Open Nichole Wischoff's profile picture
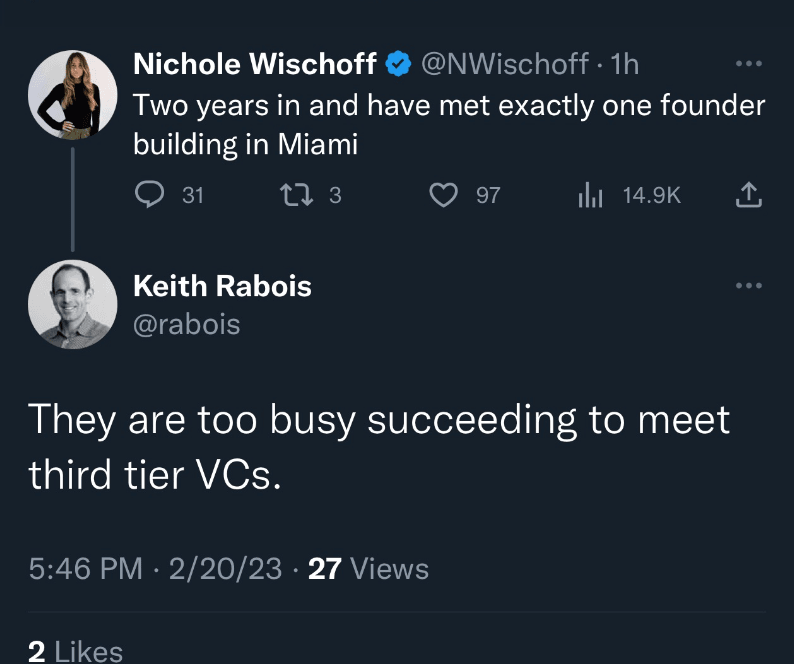794x664 pixels. pyautogui.click(x=72, y=93)
